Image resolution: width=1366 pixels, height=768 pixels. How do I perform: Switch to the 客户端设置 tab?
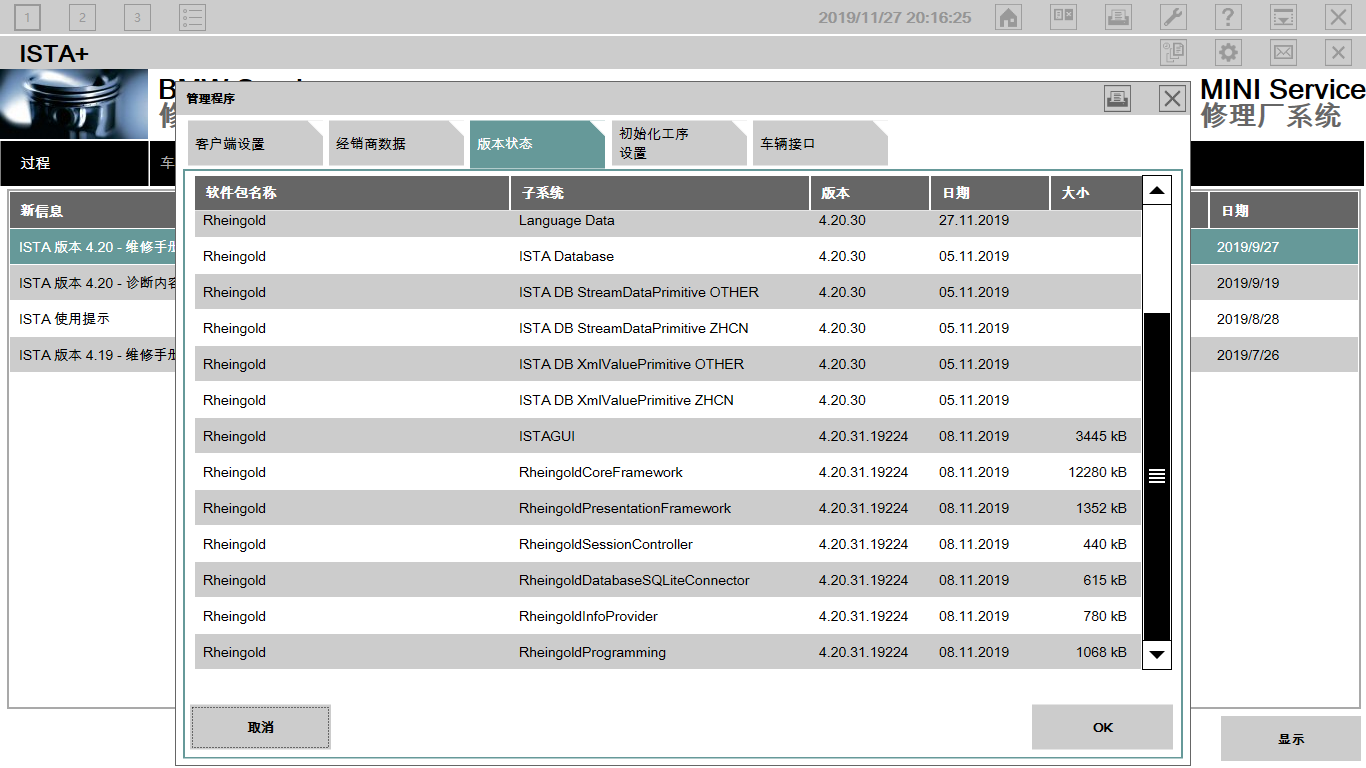(256, 144)
